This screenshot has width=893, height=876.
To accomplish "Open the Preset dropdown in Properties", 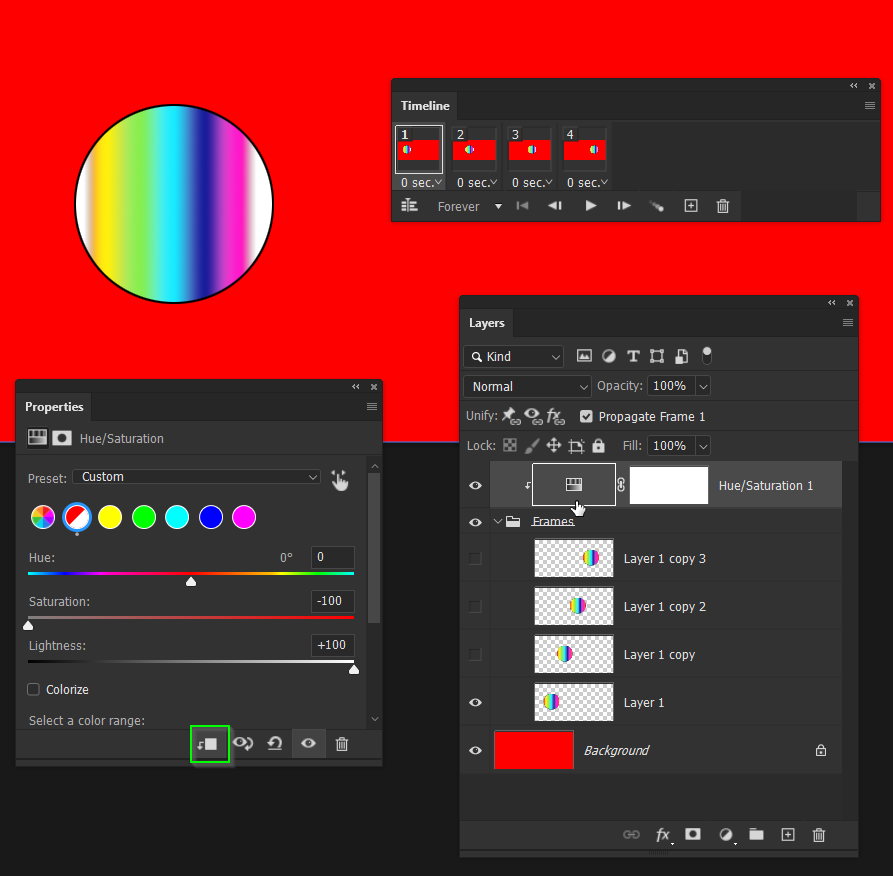I will pos(196,477).
